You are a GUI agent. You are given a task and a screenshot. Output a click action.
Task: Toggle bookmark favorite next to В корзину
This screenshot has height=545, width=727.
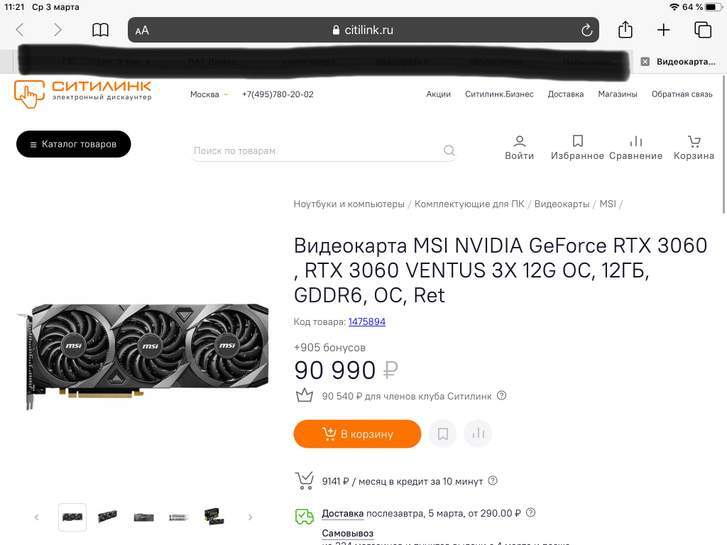pos(443,434)
